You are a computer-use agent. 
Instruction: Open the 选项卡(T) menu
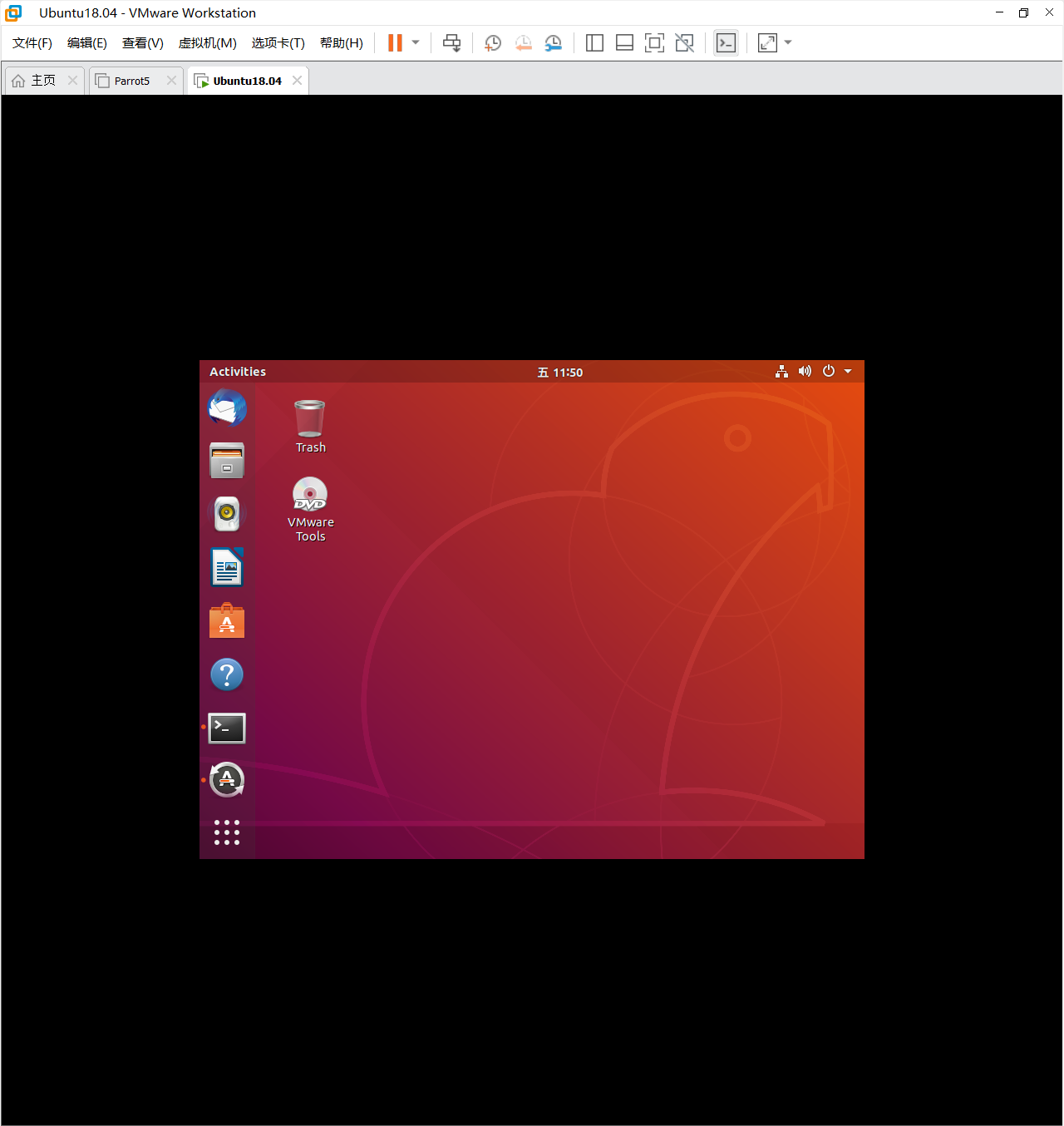278,43
